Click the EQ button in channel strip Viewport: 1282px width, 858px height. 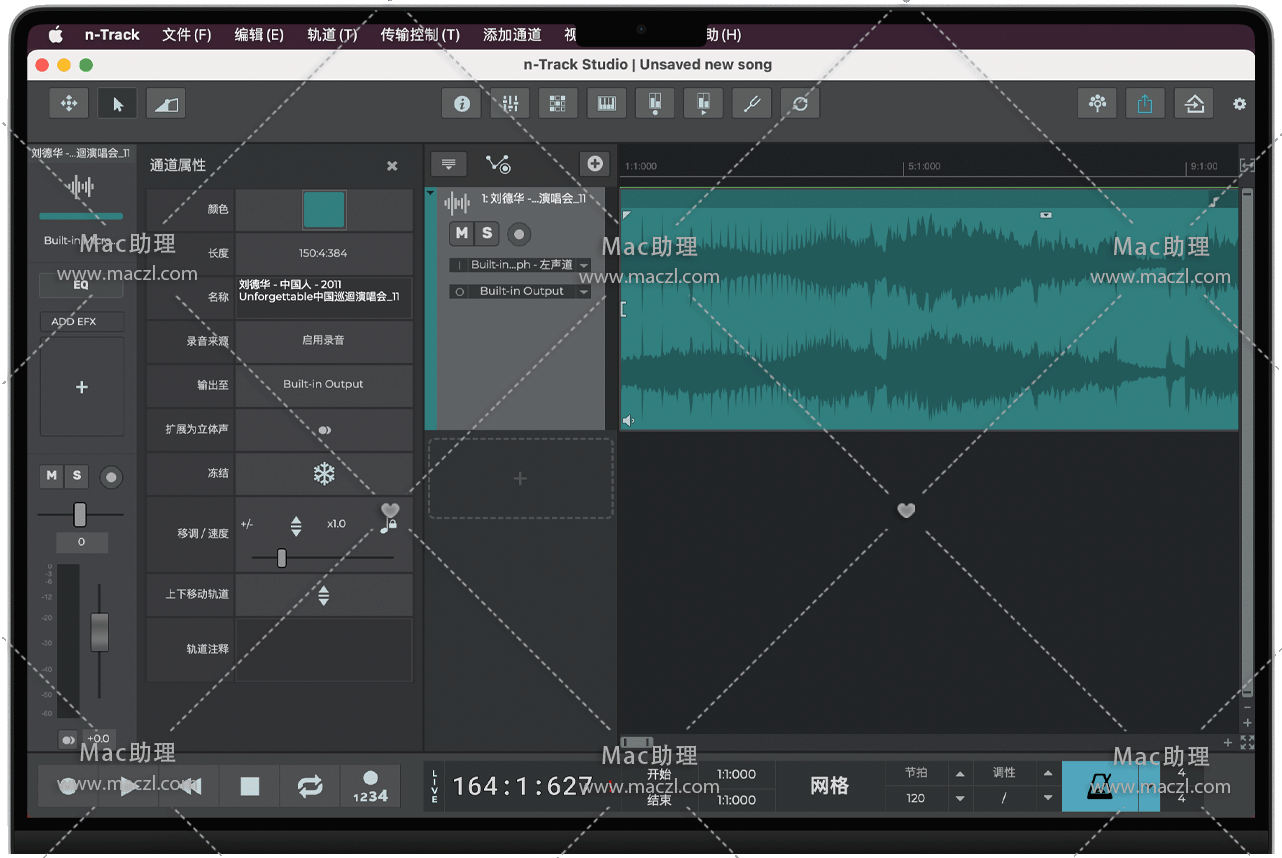click(x=81, y=285)
